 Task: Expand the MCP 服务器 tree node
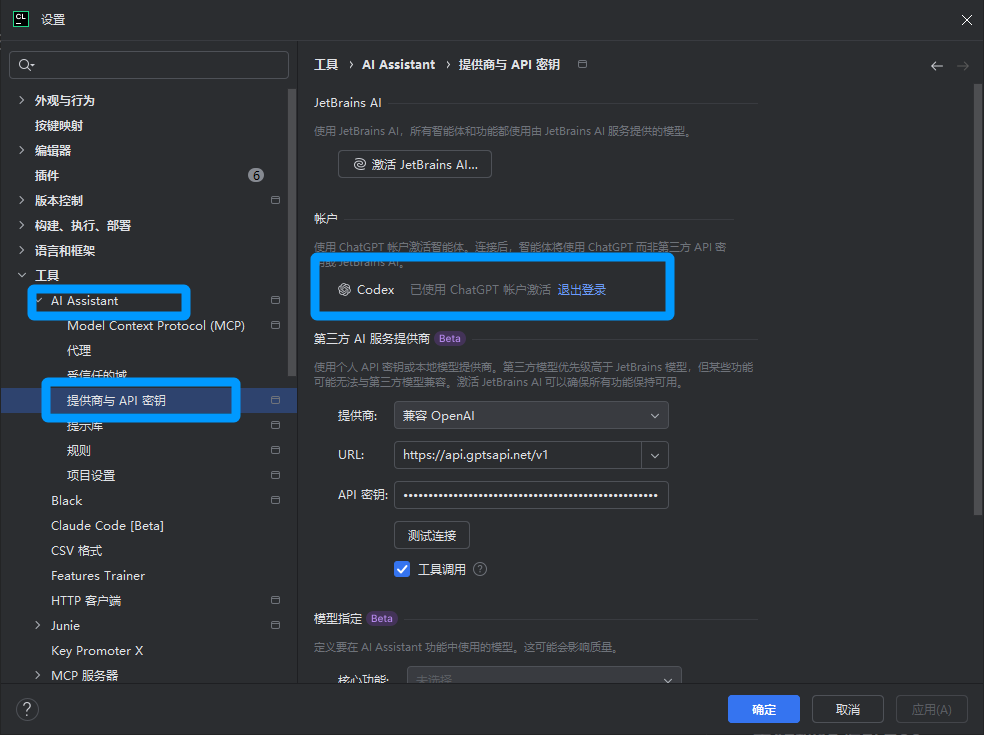pyautogui.click(x=38, y=675)
